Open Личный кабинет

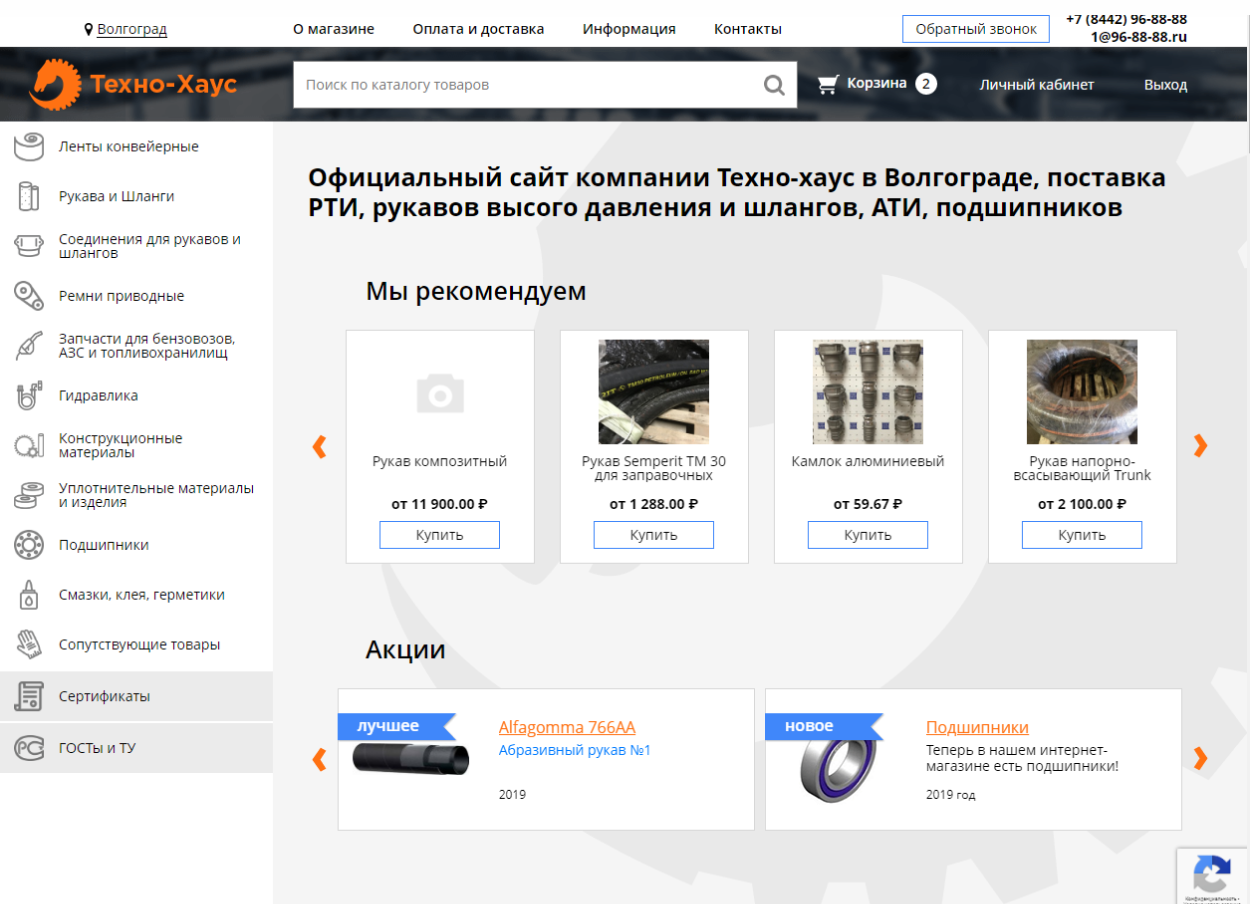[1037, 85]
